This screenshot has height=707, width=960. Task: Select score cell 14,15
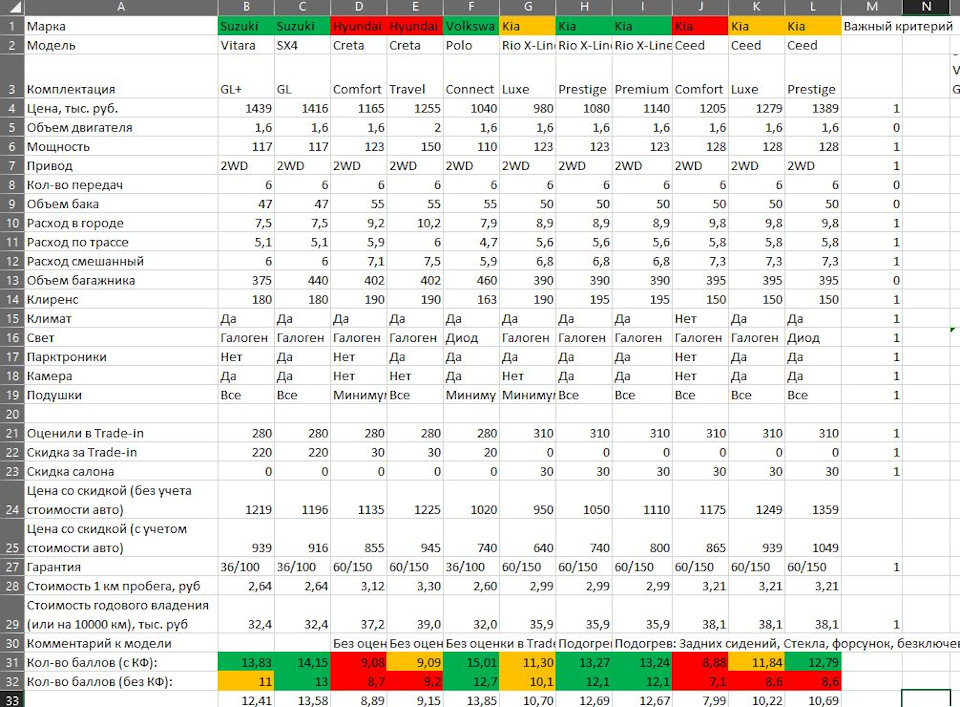[302, 662]
